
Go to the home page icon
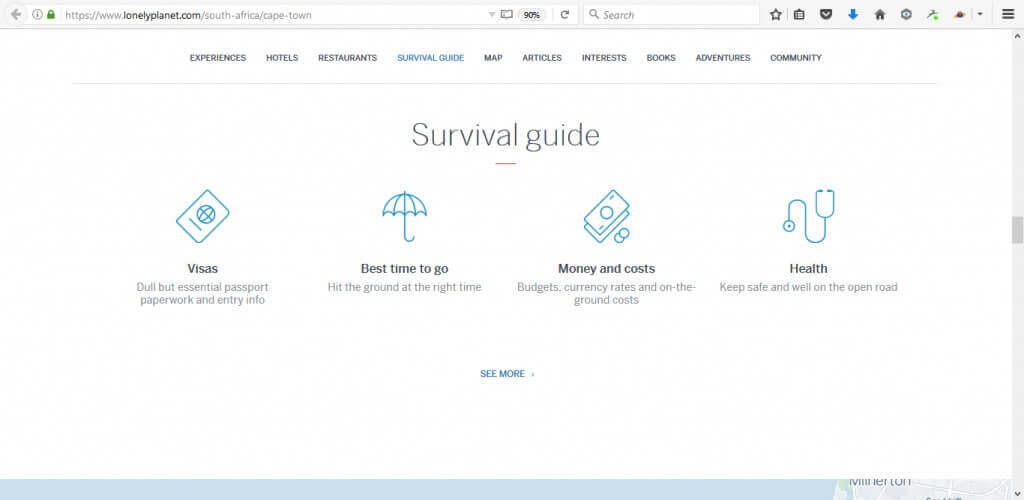click(880, 14)
